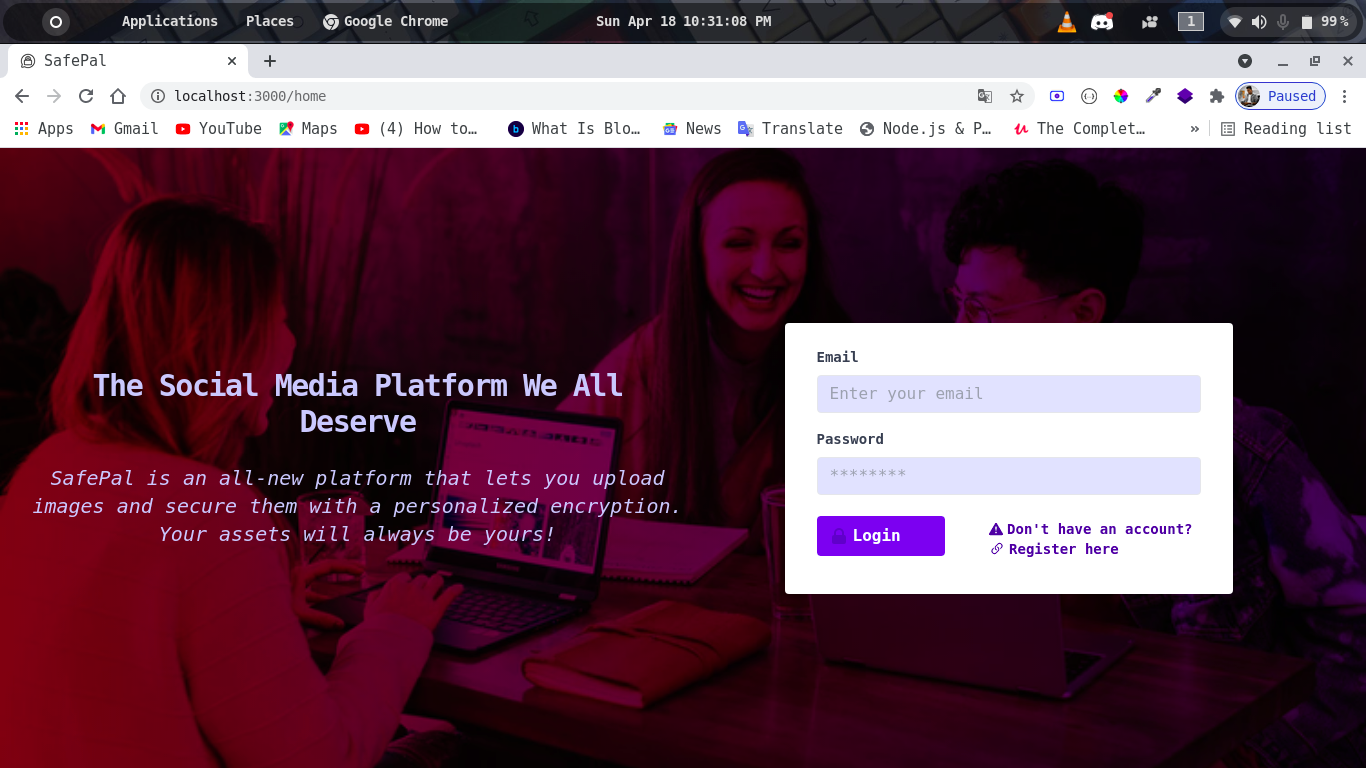Open the Apps bookmark shortcut
The image size is (1366, 768).
[44, 128]
